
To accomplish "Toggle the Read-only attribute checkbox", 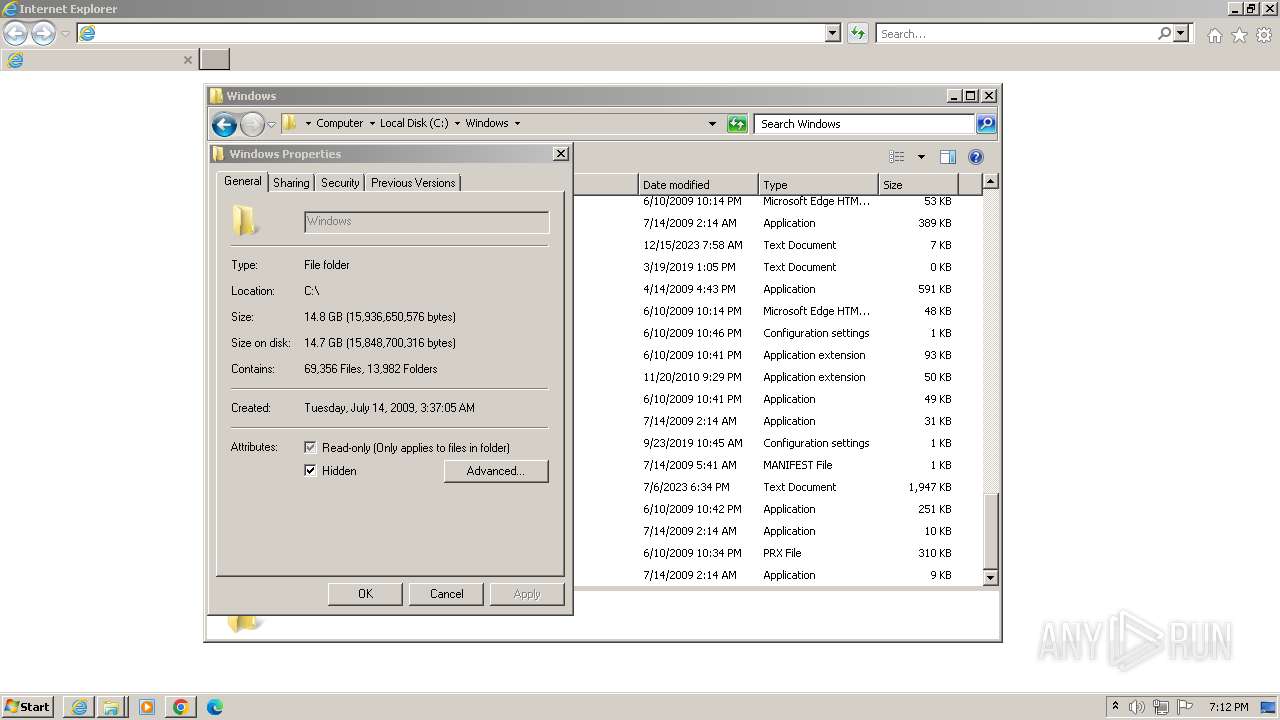I will point(310,448).
